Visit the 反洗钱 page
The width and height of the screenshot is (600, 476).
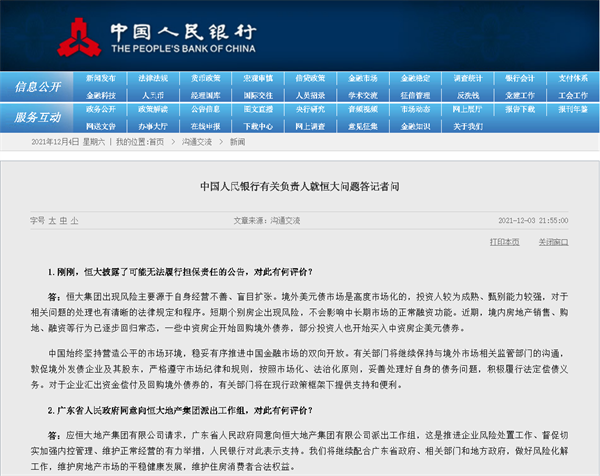coord(468,95)
